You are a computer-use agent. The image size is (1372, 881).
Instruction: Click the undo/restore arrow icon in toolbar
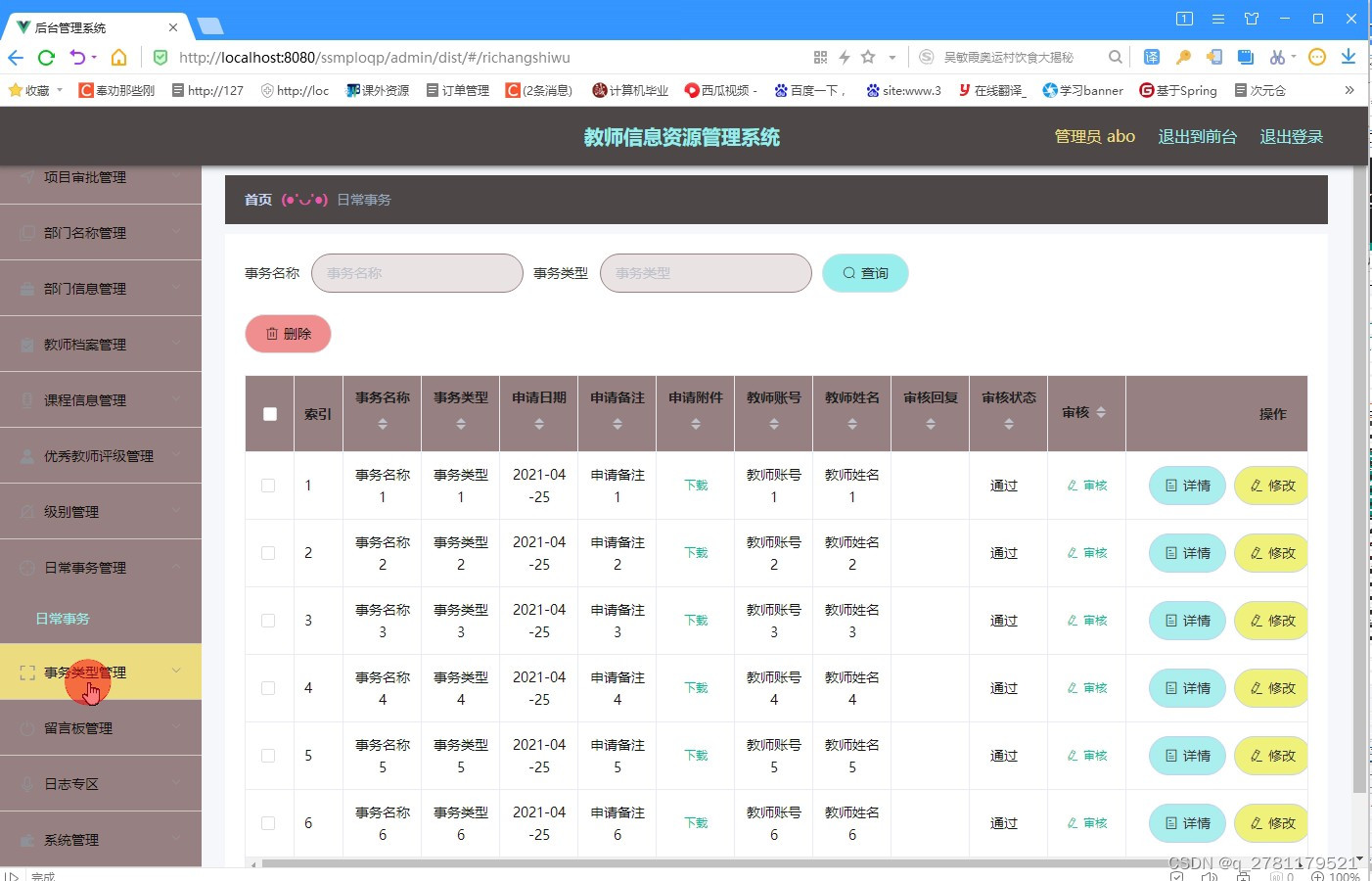point(77,58)
